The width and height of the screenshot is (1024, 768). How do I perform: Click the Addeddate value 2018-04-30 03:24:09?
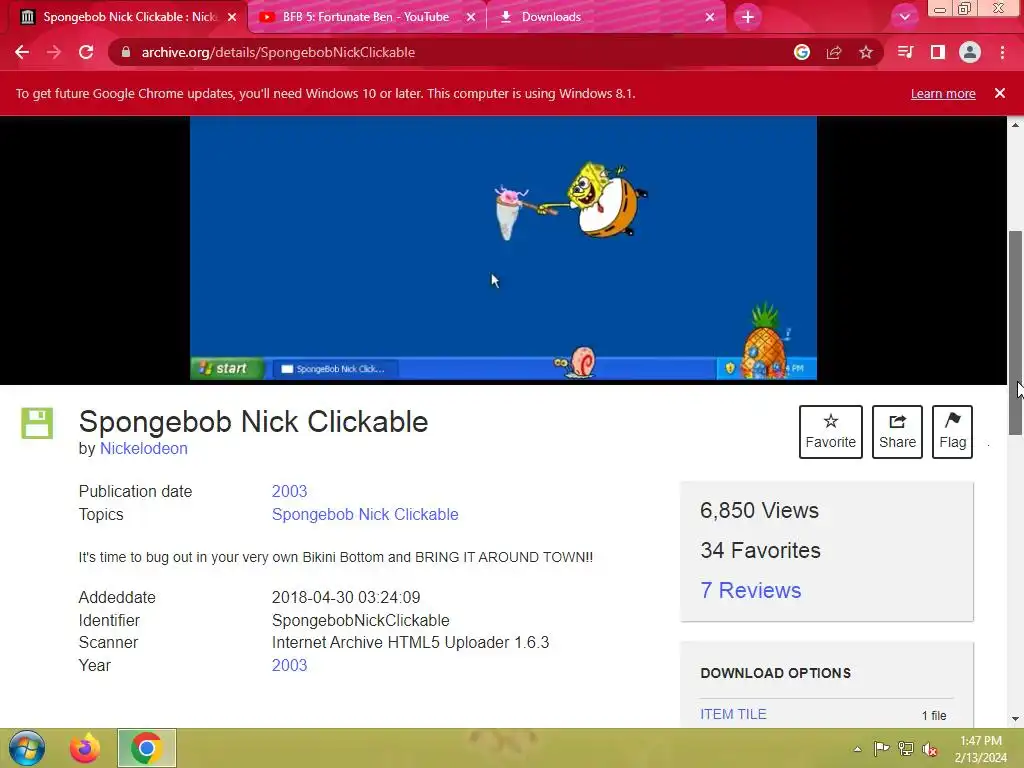tap(346, 598)
